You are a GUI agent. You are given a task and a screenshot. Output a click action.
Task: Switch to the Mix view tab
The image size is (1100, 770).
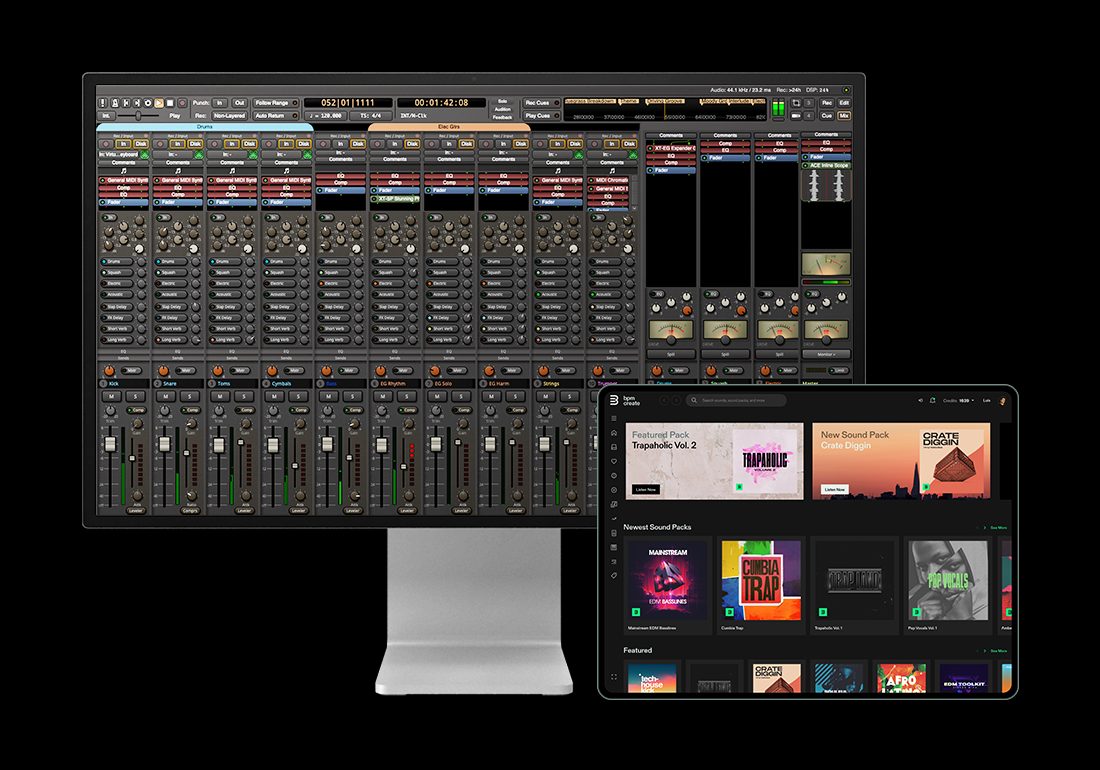click(844, 116)
